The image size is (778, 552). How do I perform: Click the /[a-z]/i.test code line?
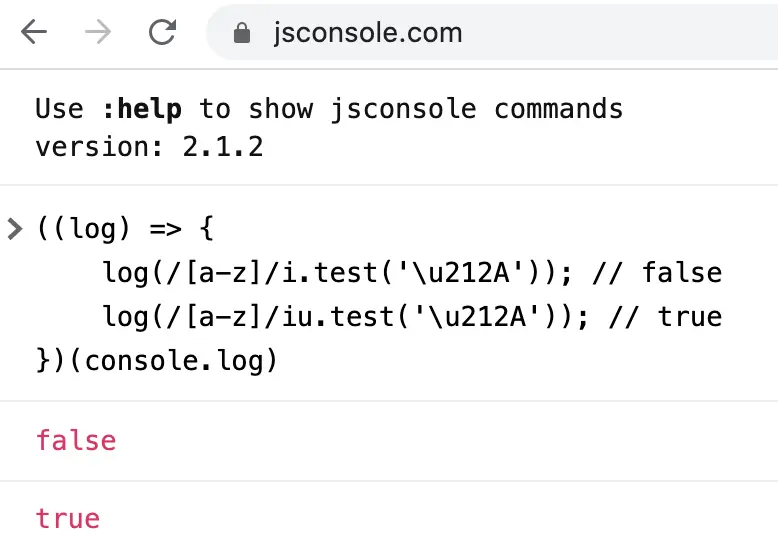pos(412,273)
